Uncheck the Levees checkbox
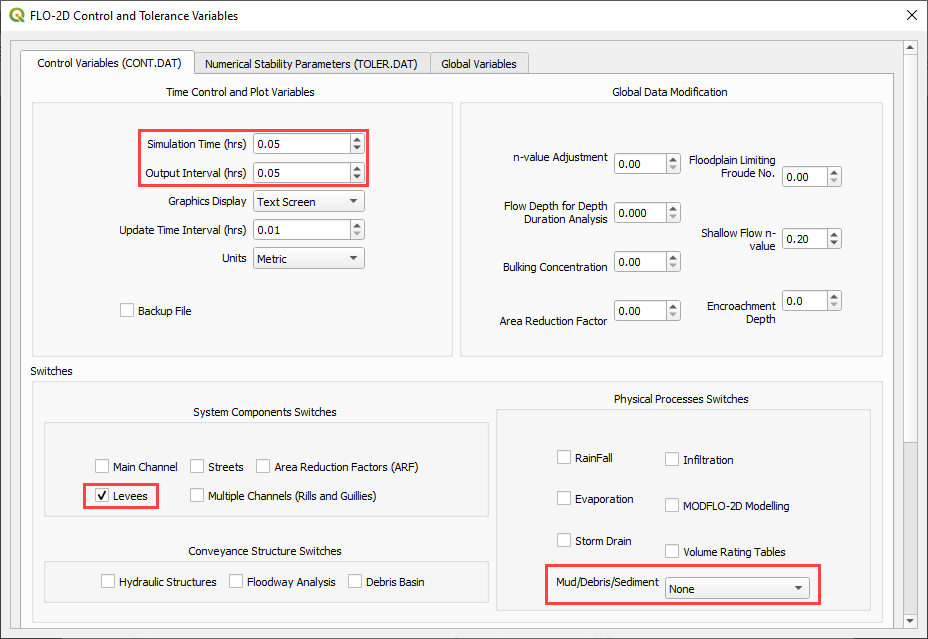928x639 pixels. (102, 495)
